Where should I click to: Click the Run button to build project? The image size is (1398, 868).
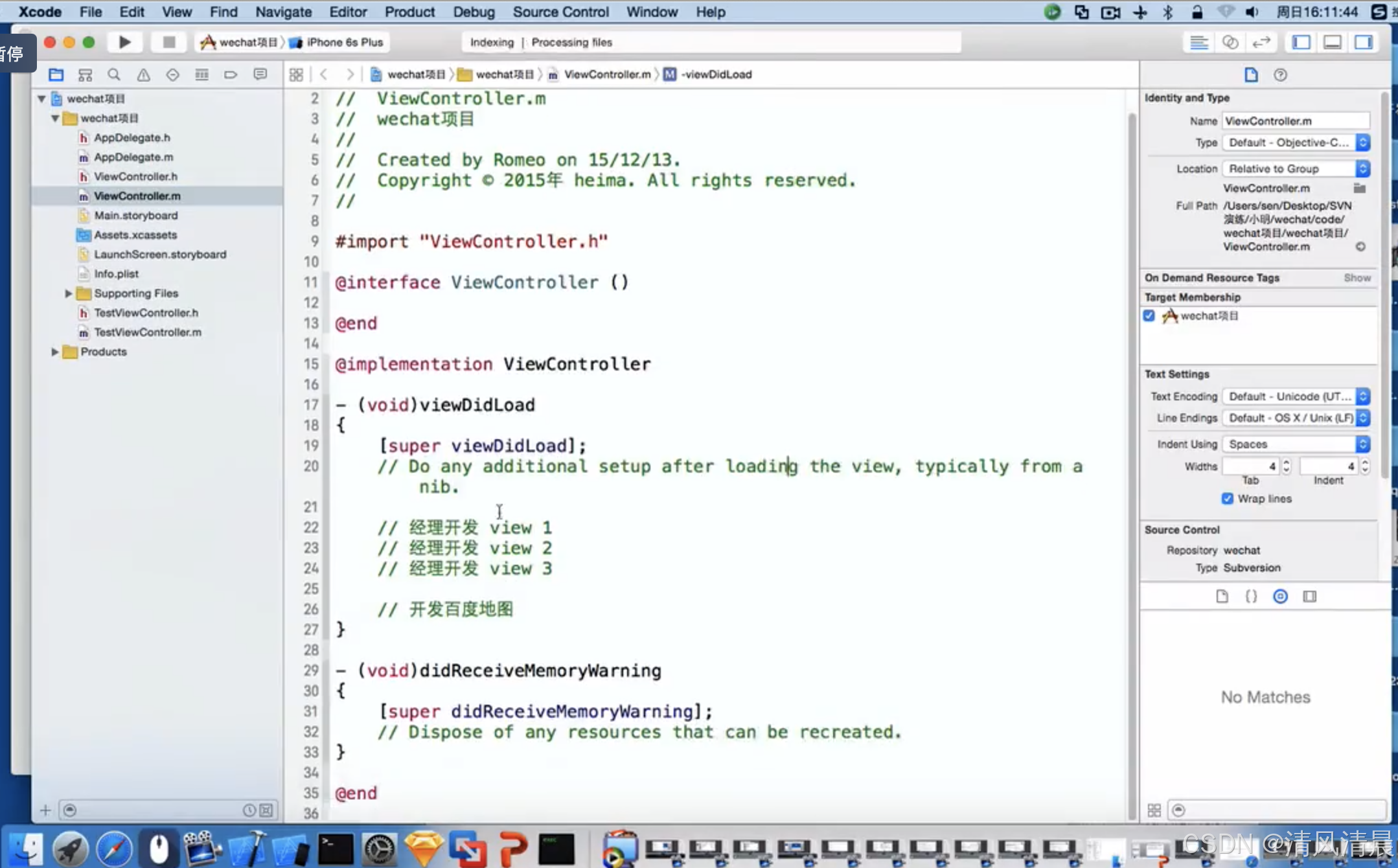tap(125, 42)
